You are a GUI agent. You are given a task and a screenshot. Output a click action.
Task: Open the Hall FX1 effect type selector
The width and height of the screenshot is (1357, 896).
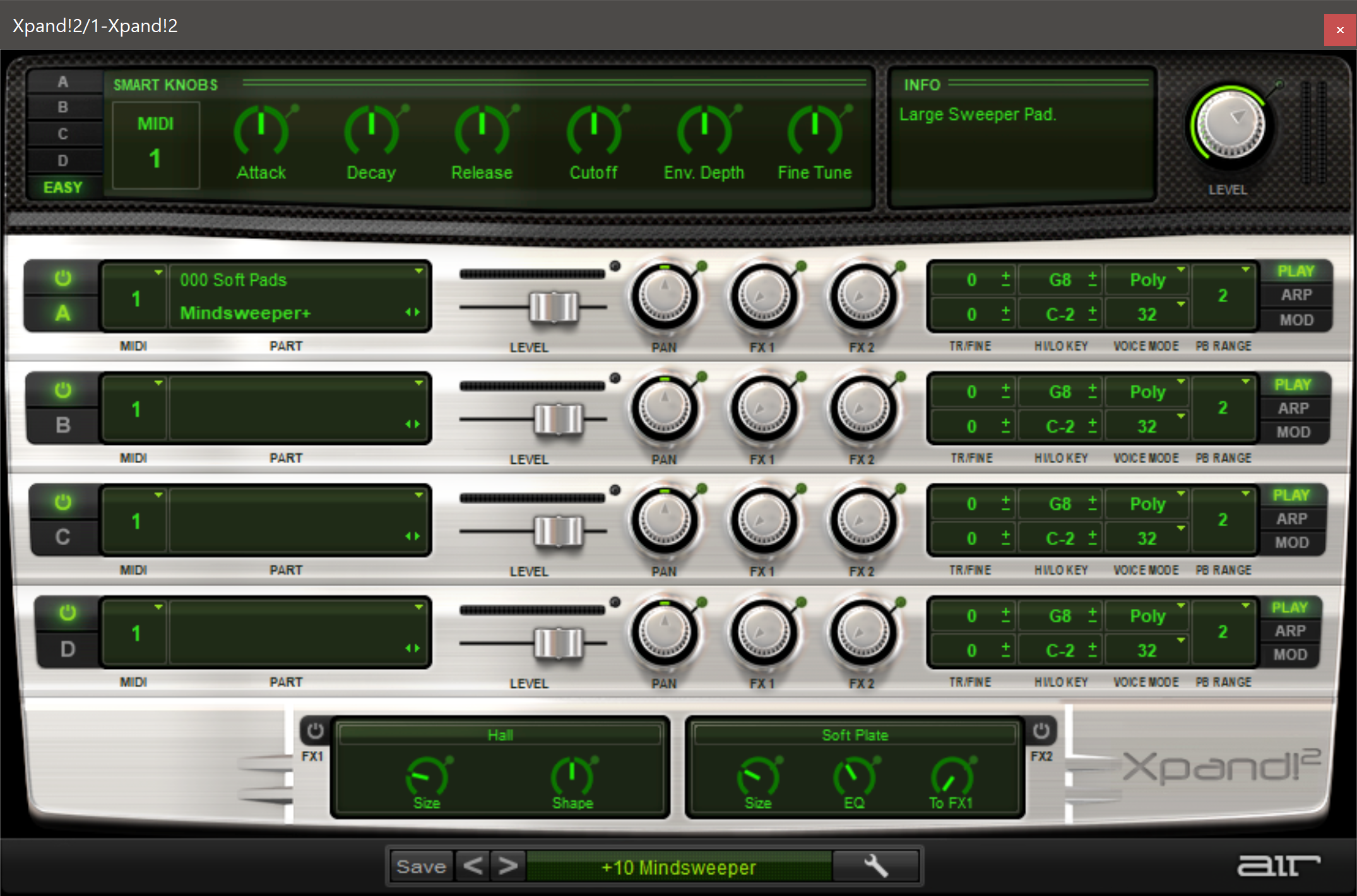point(500,734)
